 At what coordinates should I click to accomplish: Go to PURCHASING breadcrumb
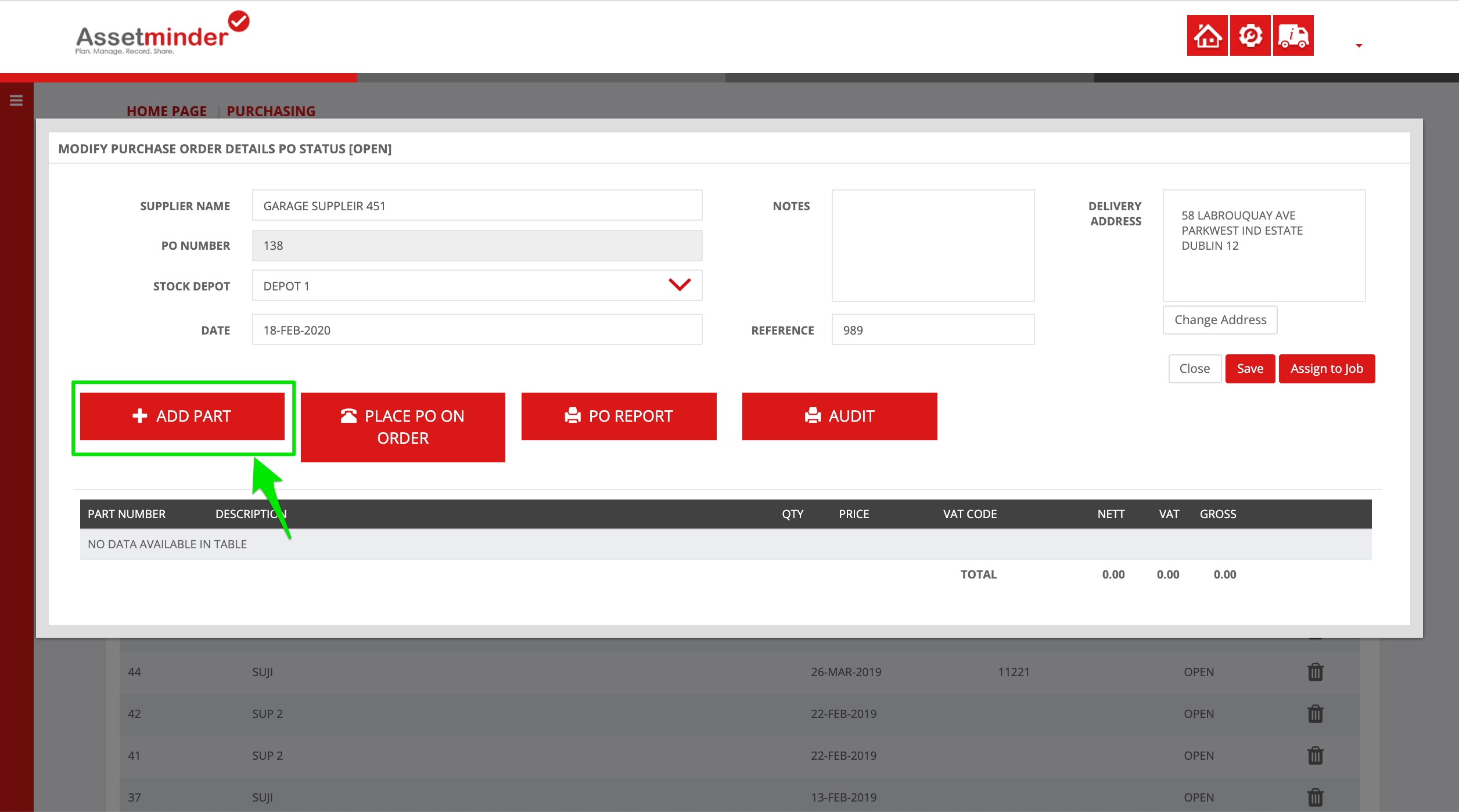pos(271,111)
